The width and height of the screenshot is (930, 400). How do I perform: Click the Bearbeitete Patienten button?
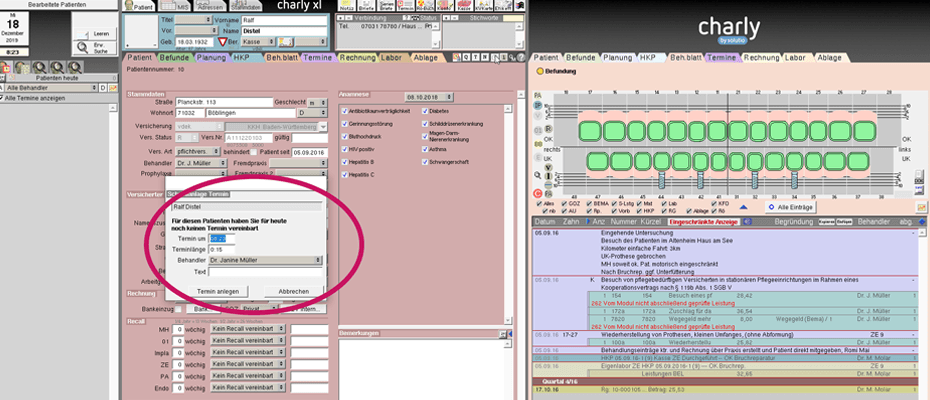coord(57,4)
